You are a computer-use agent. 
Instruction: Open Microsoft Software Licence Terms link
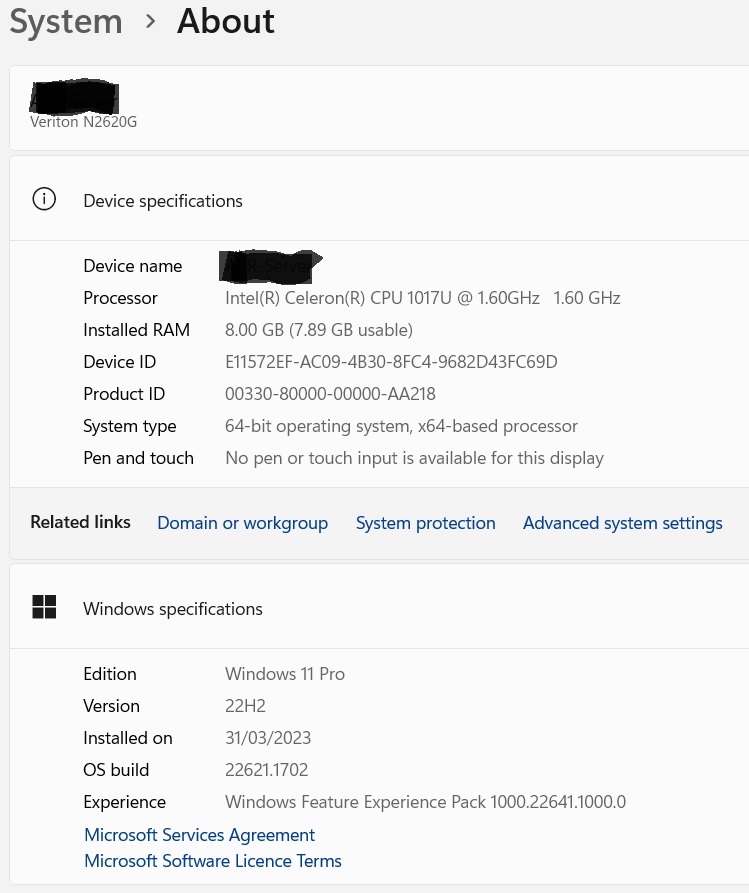point(213,861)
